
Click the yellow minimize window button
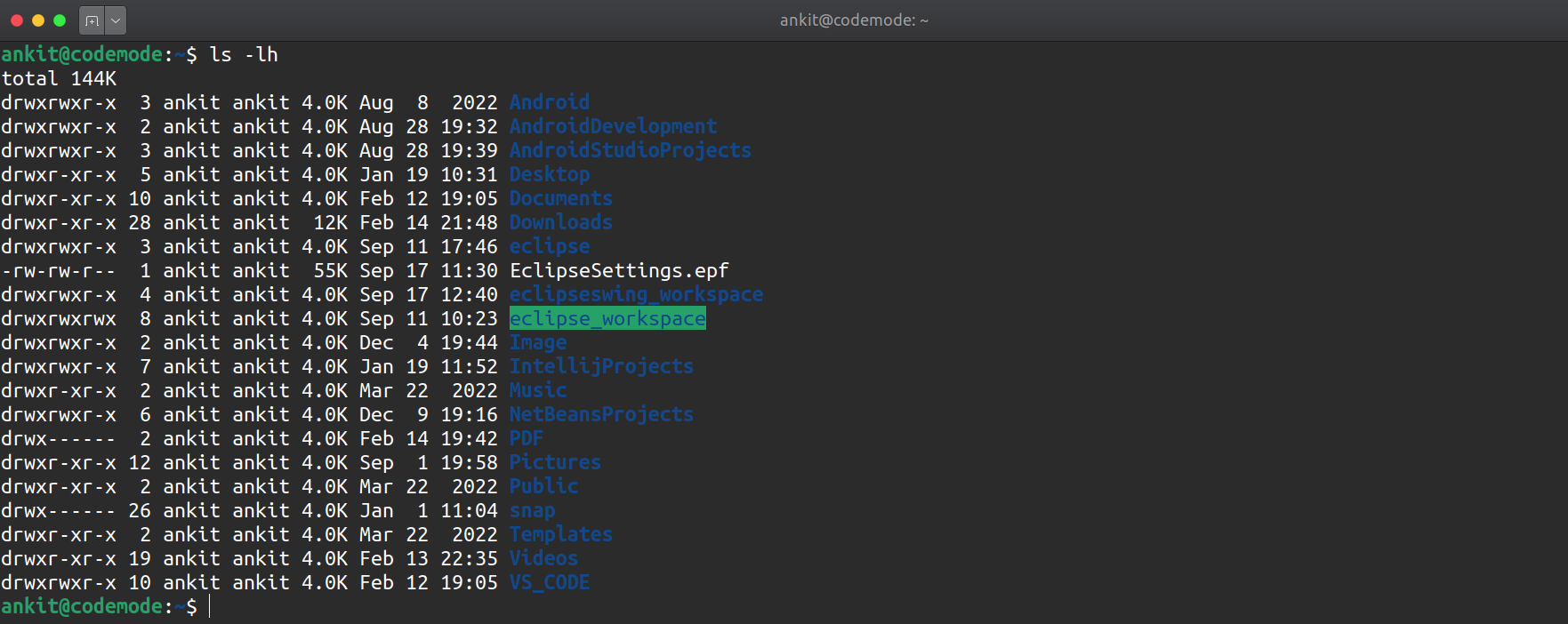pyautogui.click(x=38, y=20)
